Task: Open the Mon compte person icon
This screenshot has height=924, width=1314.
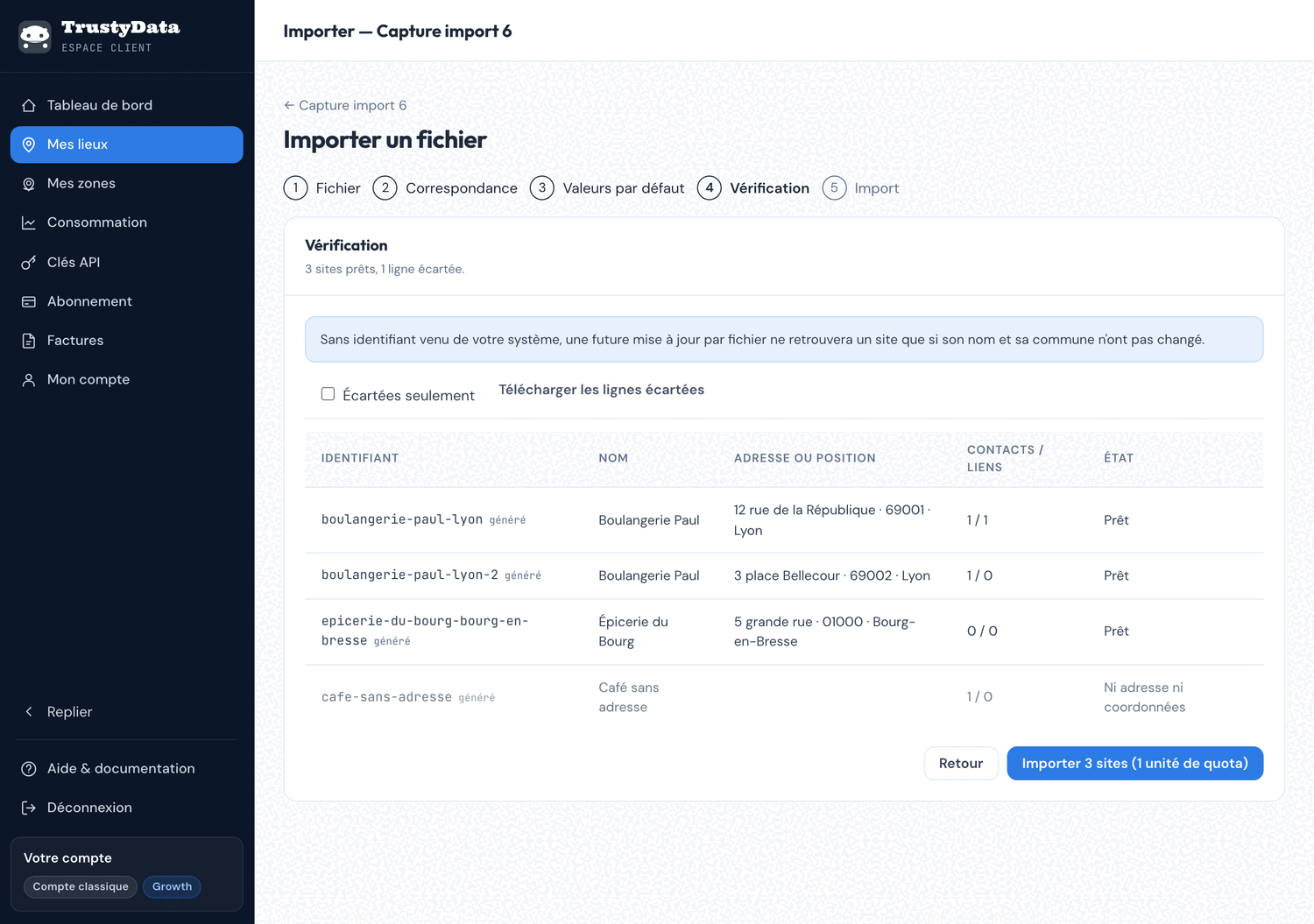Action: coord(29,379)
